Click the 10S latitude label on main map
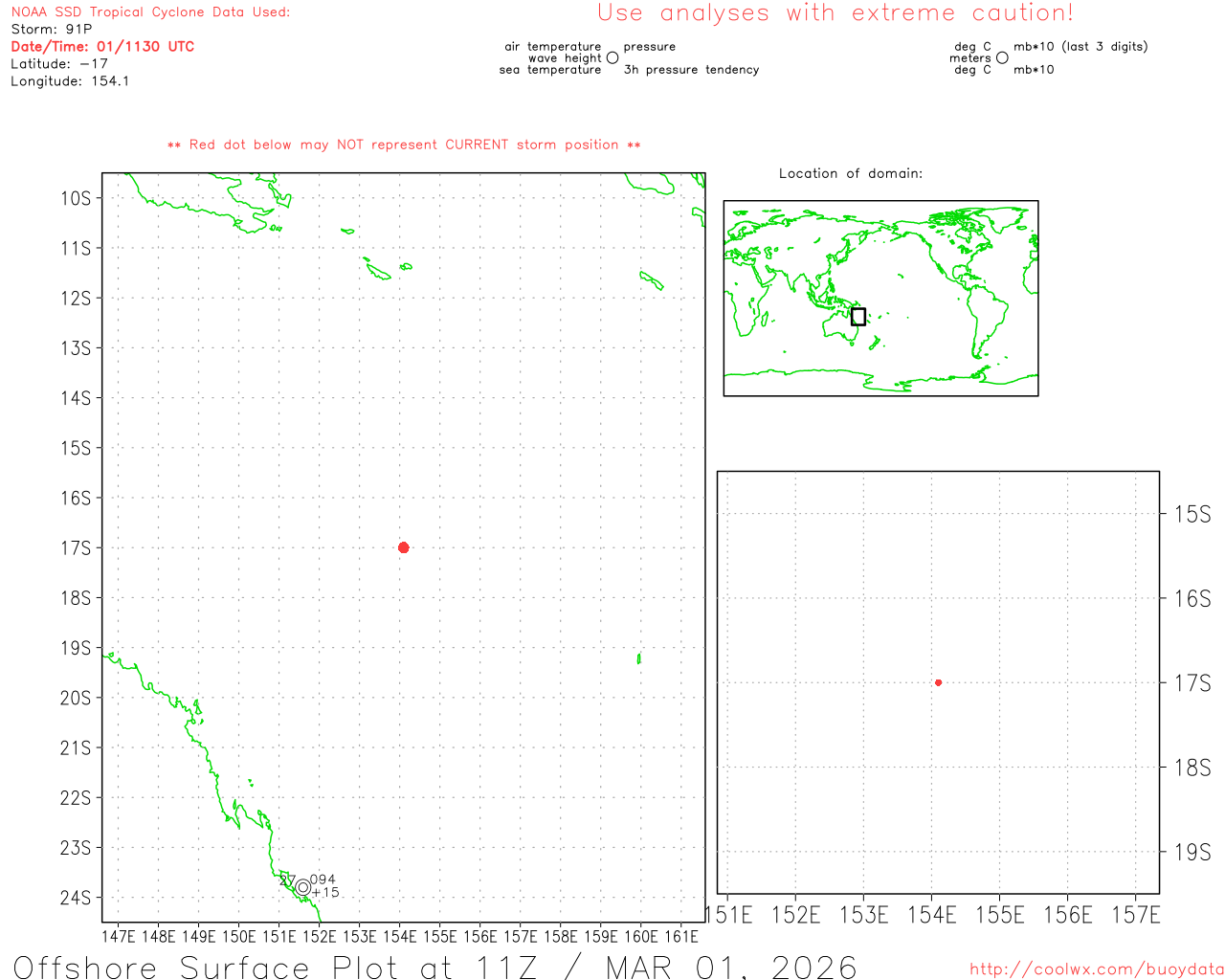The image size is (1225, 980). (76, 198)
